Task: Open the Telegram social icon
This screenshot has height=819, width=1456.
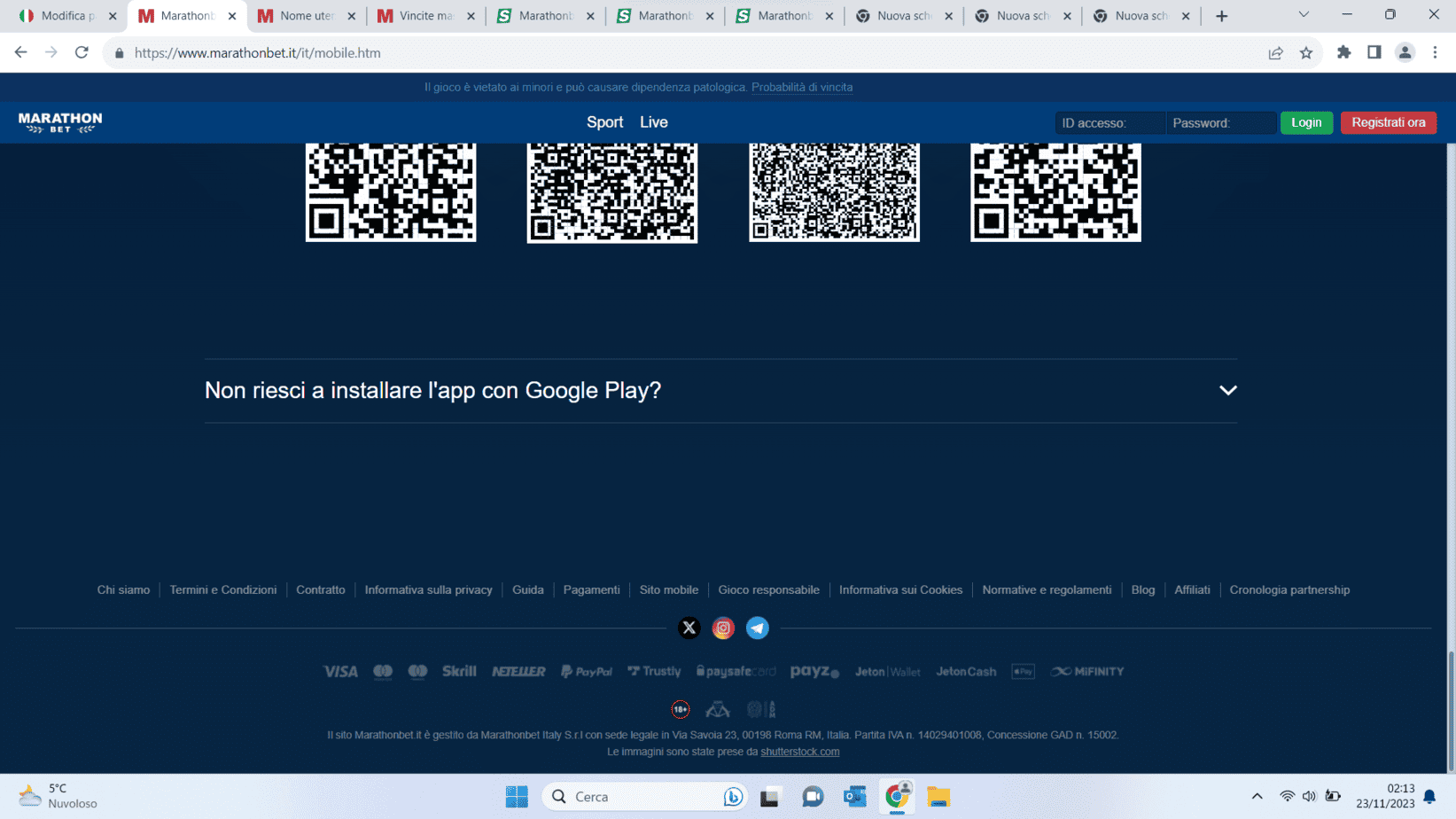Action: point(758,628)
